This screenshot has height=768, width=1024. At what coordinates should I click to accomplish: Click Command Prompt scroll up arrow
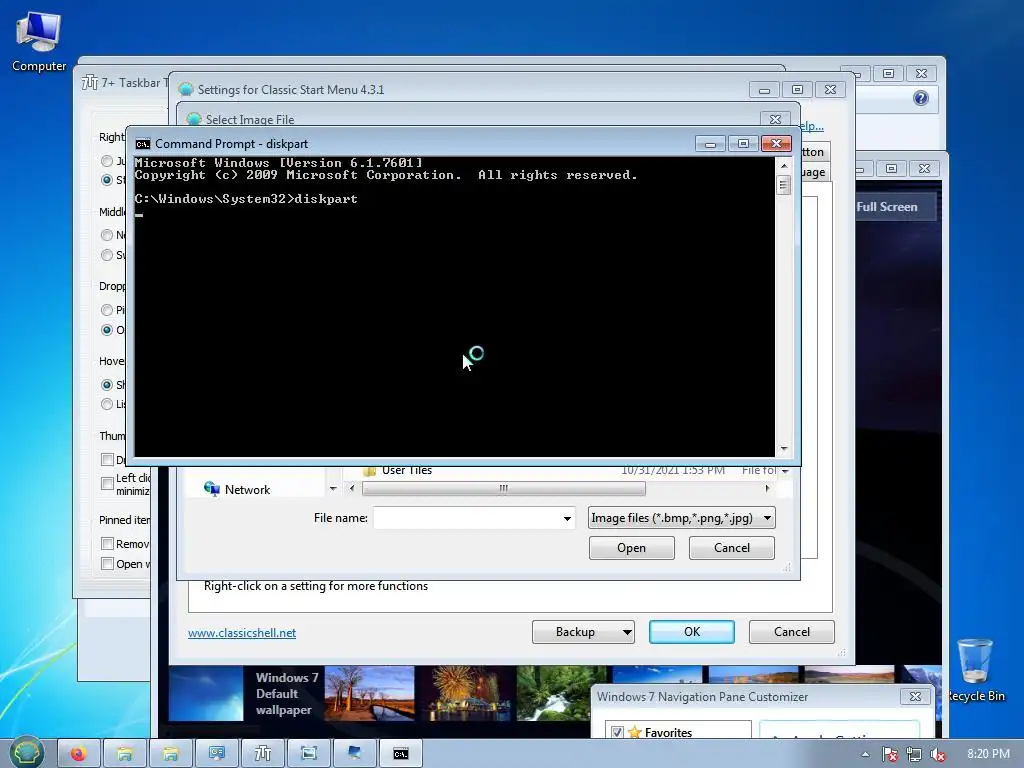(x=784, y=166)
